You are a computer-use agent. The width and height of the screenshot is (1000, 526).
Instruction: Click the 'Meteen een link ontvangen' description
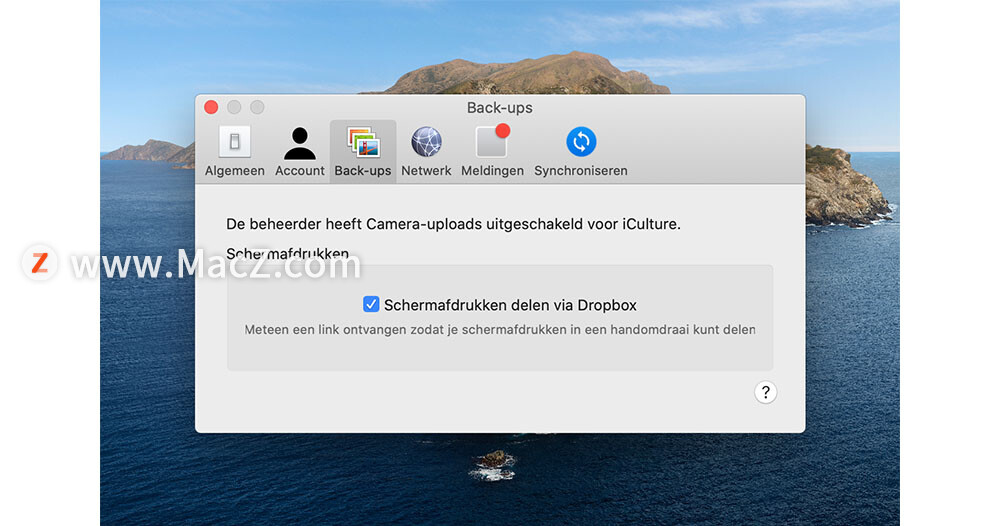(500, 330)
